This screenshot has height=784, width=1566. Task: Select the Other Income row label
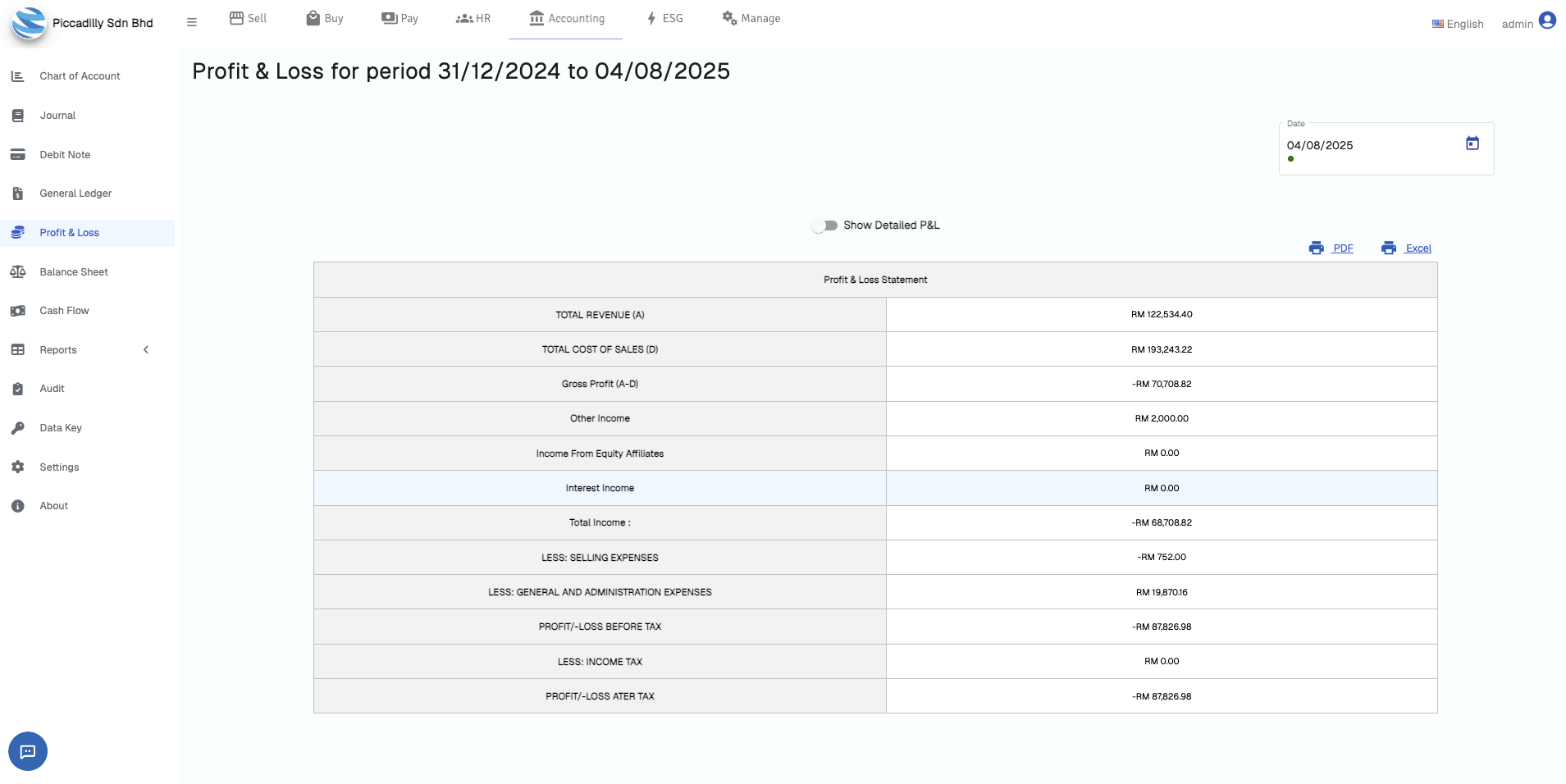tap(600, 418)
